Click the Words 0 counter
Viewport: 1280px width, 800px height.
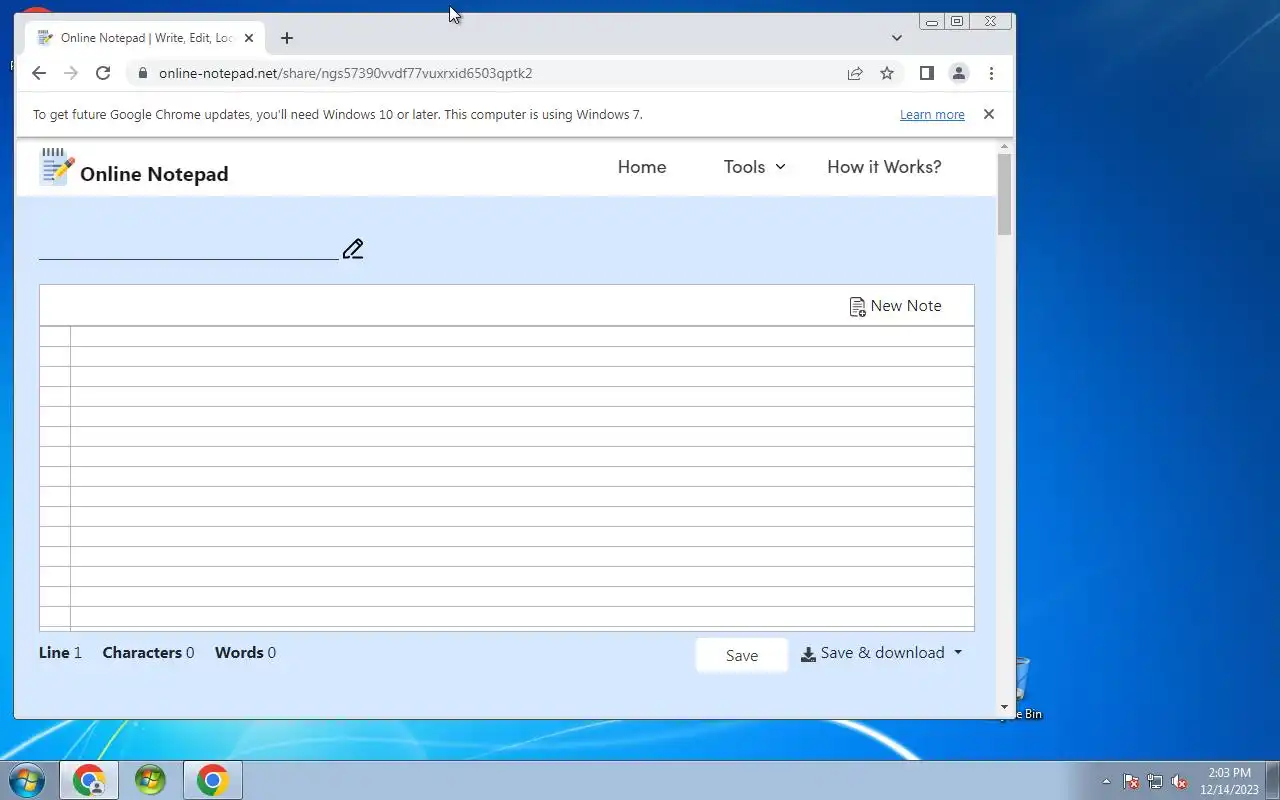[245, 653]
